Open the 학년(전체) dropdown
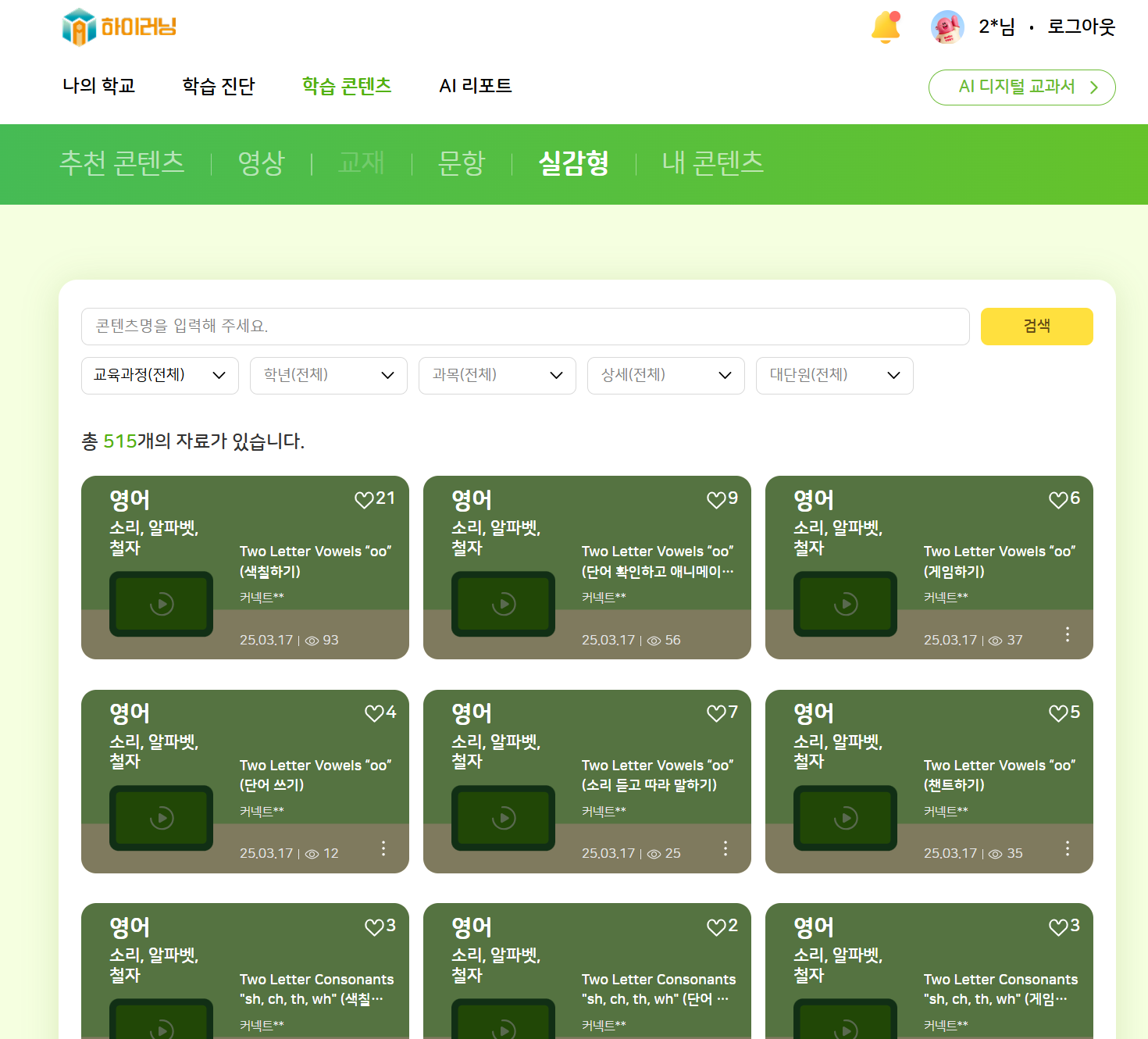Image resolution: width=1148 pixels, height=1039 pixels. (328, 376)
